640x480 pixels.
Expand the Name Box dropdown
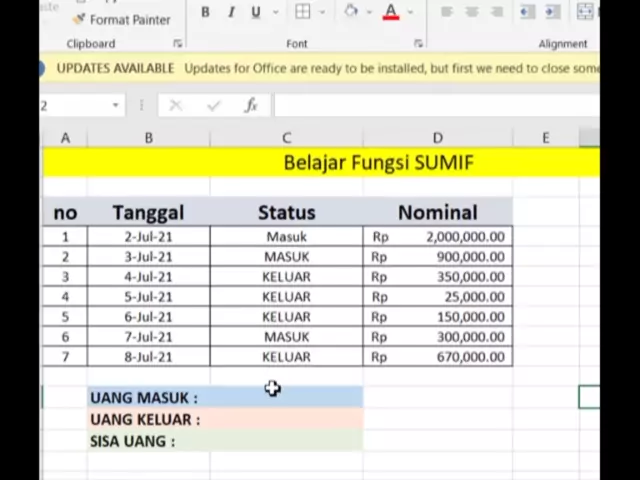tap(116, 105)
